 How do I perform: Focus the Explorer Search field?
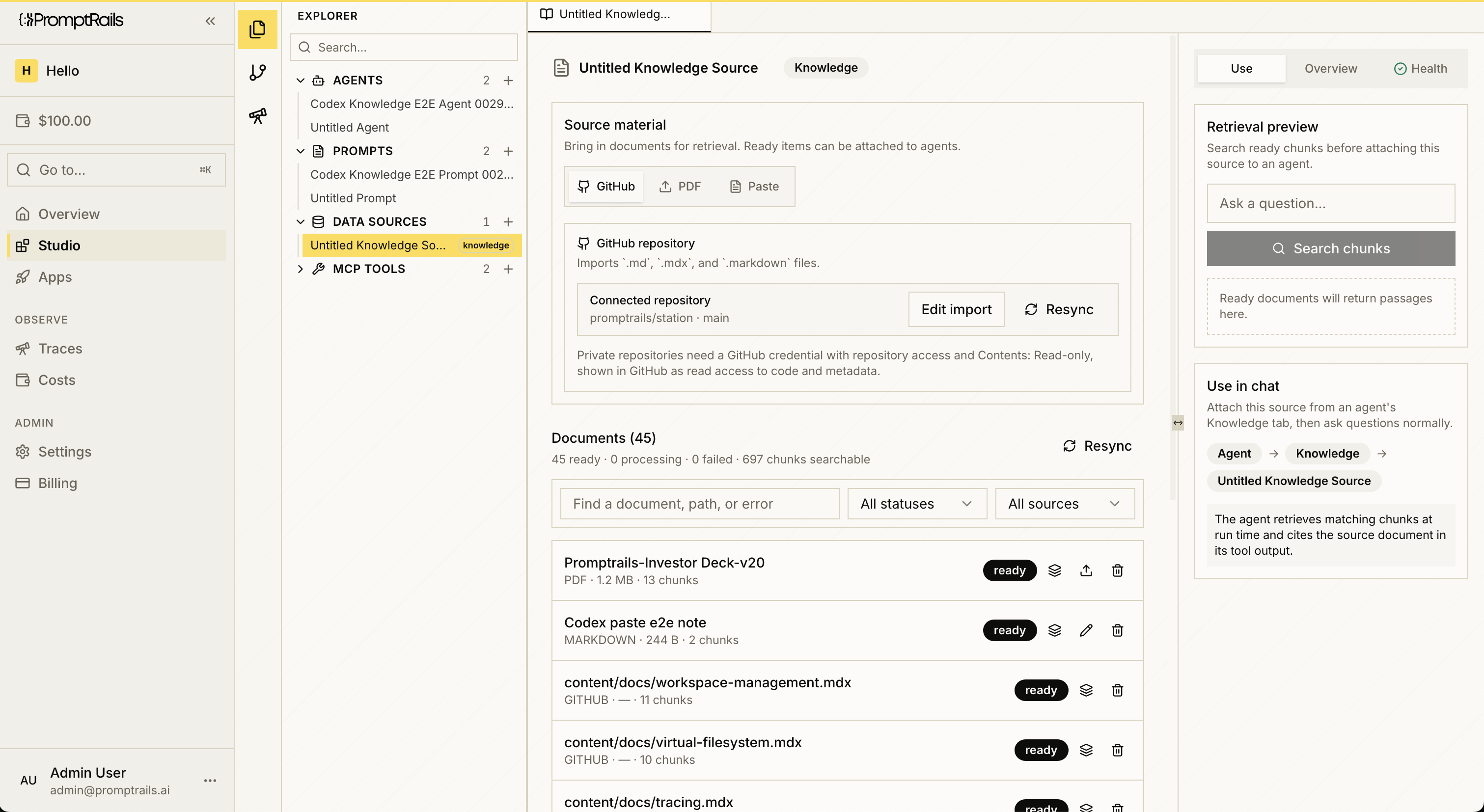403,47
